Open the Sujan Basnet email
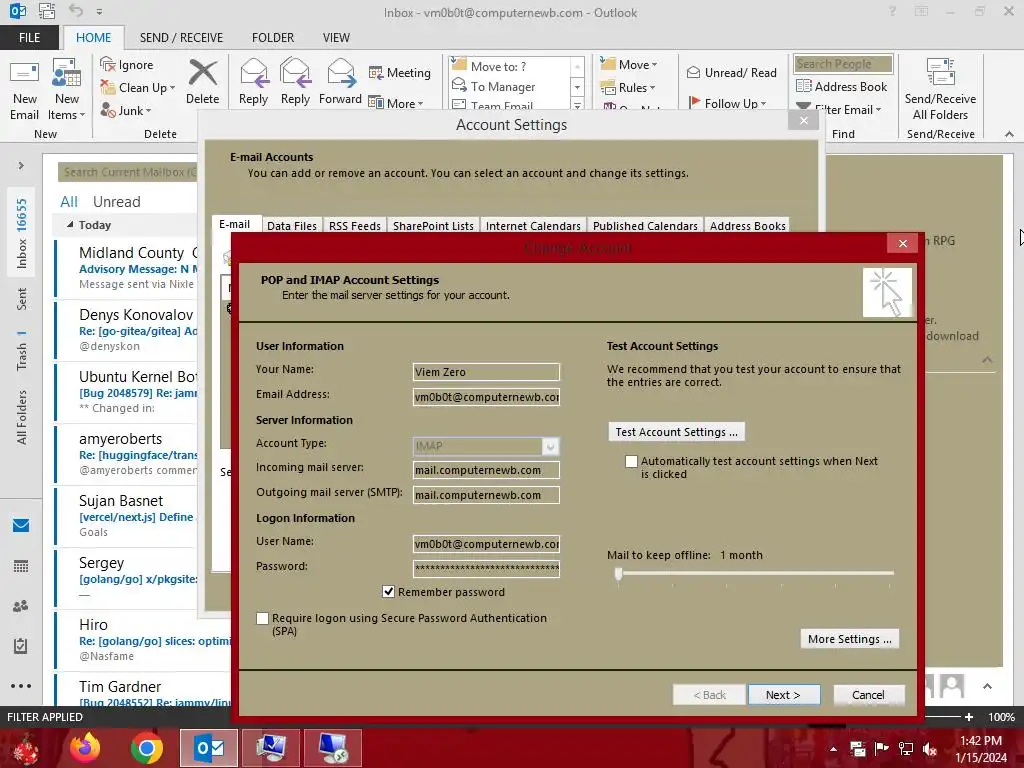 point(127,516)
